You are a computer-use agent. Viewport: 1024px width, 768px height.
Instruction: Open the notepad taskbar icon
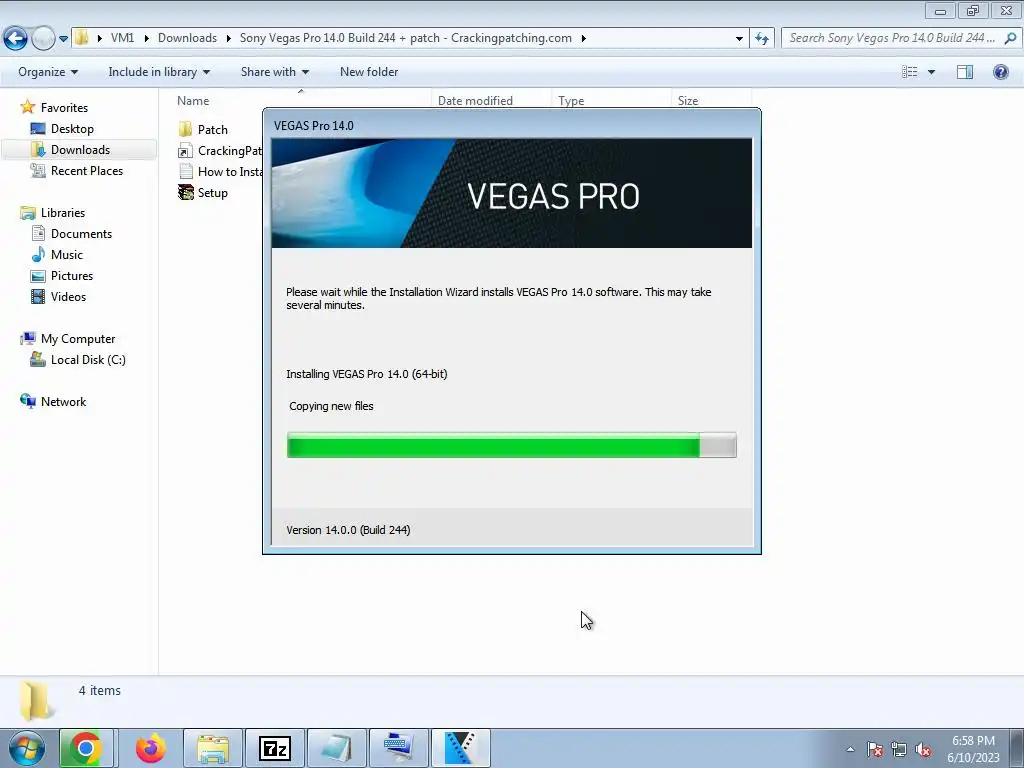tap(336, 748)
